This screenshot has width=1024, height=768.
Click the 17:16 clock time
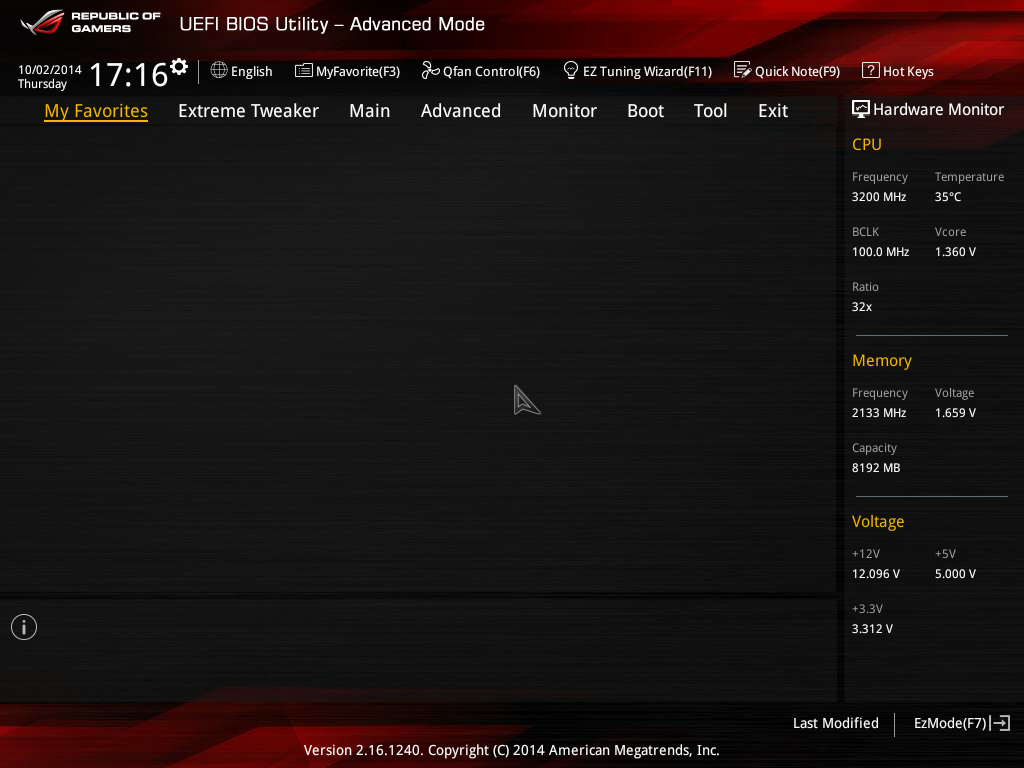click(128, 75)
